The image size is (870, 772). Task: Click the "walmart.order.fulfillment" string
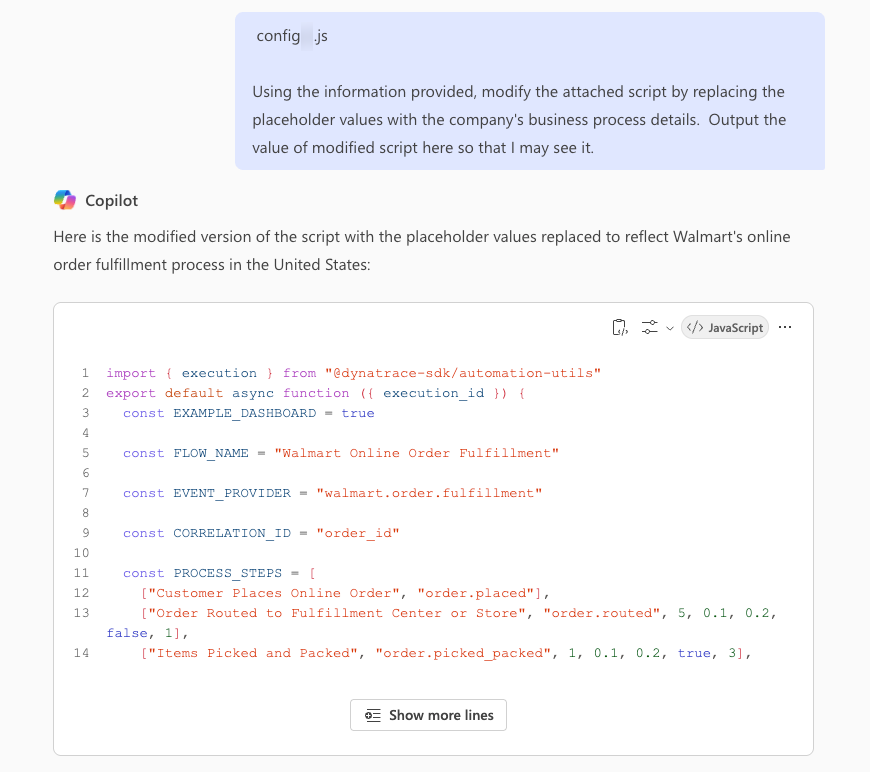pos(429,493)
